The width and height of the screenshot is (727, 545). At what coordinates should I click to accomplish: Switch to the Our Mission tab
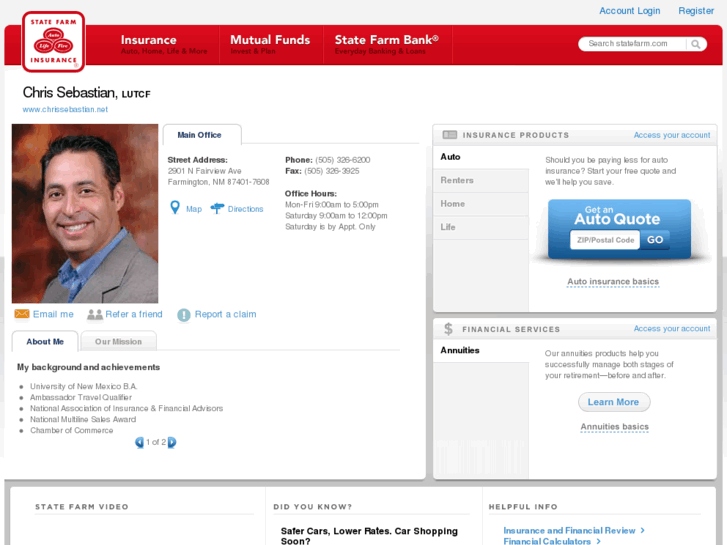coord(118,342)
